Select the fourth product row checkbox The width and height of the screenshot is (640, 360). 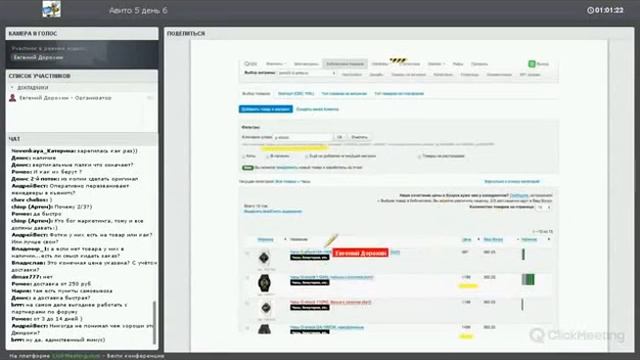pos(247,328)
